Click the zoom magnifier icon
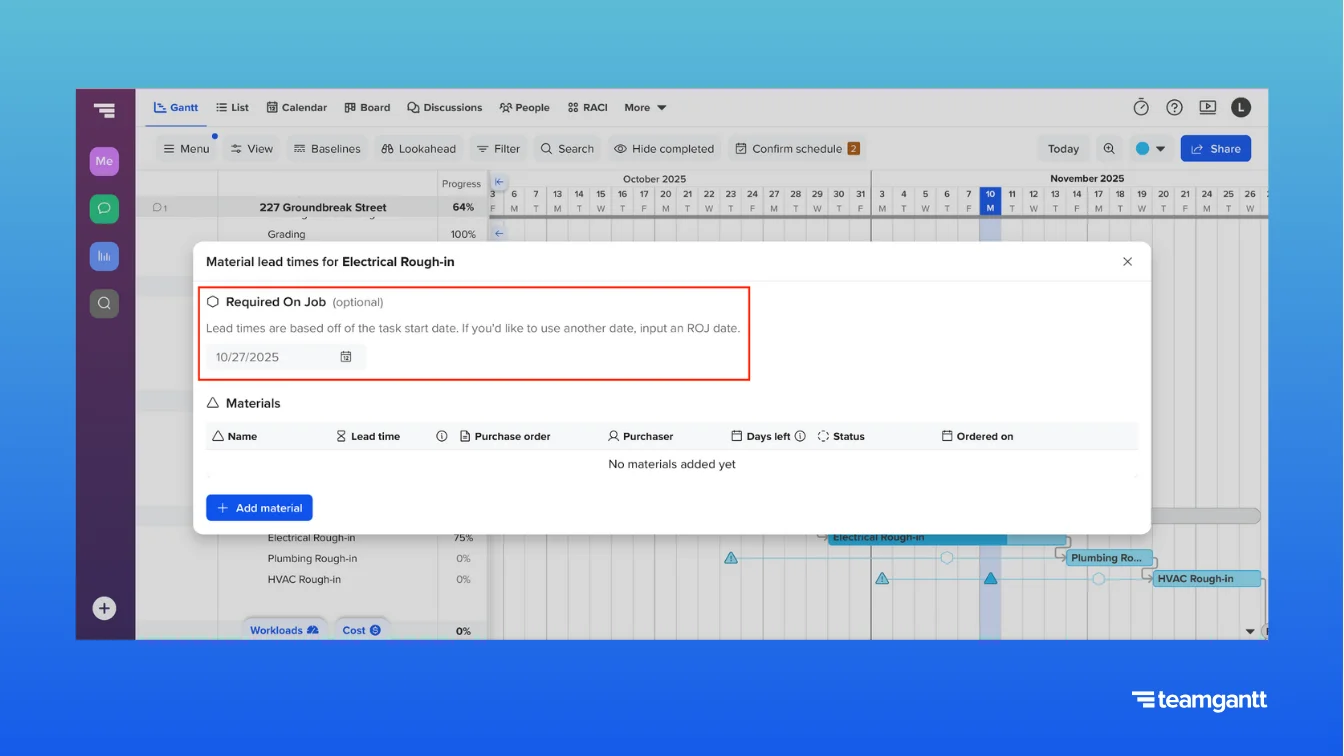This screenshot has width=1344, height=756. coord(1109,149)
